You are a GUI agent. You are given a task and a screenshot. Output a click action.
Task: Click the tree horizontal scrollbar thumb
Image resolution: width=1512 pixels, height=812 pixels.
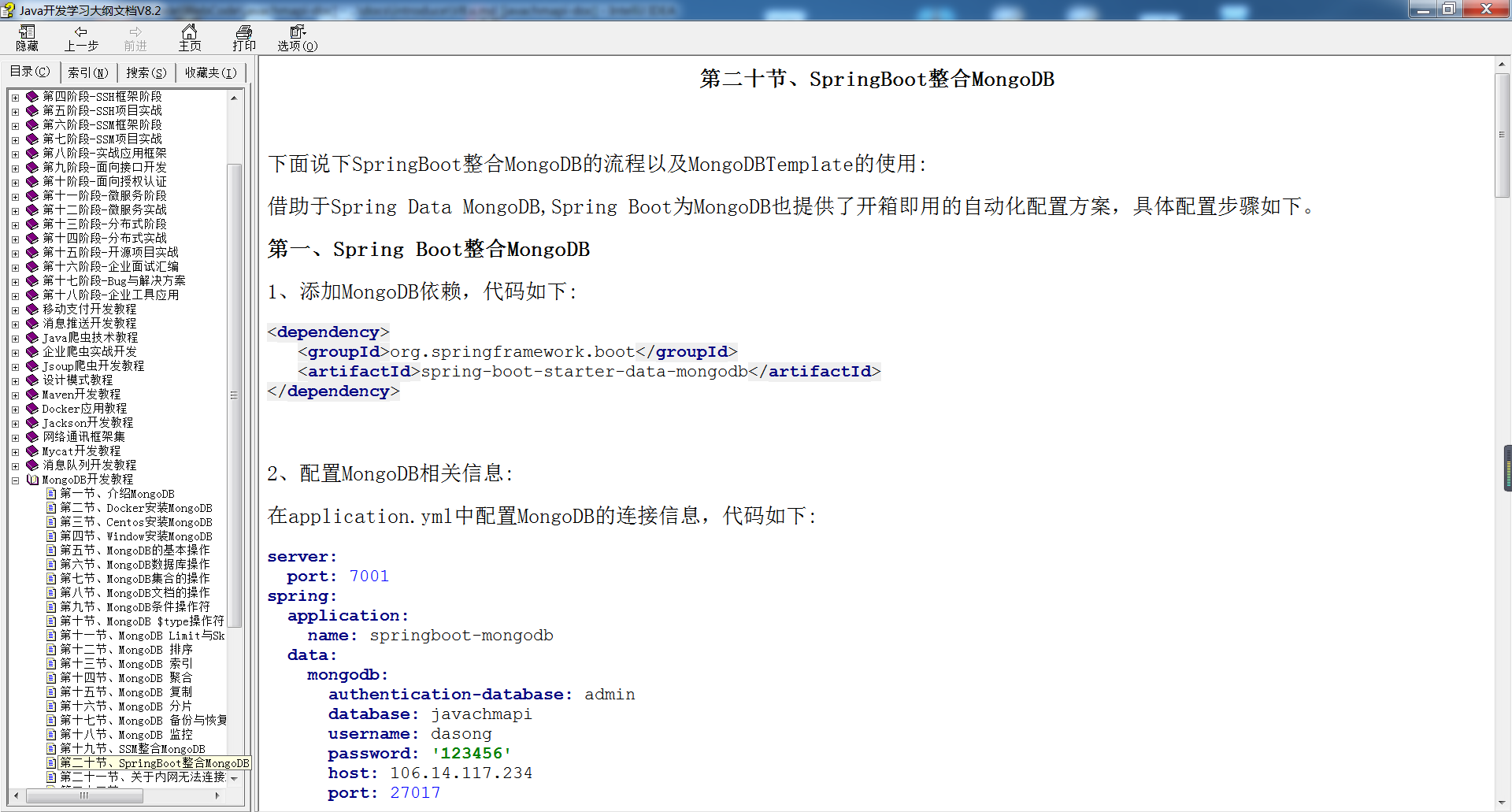click(84, 795)
